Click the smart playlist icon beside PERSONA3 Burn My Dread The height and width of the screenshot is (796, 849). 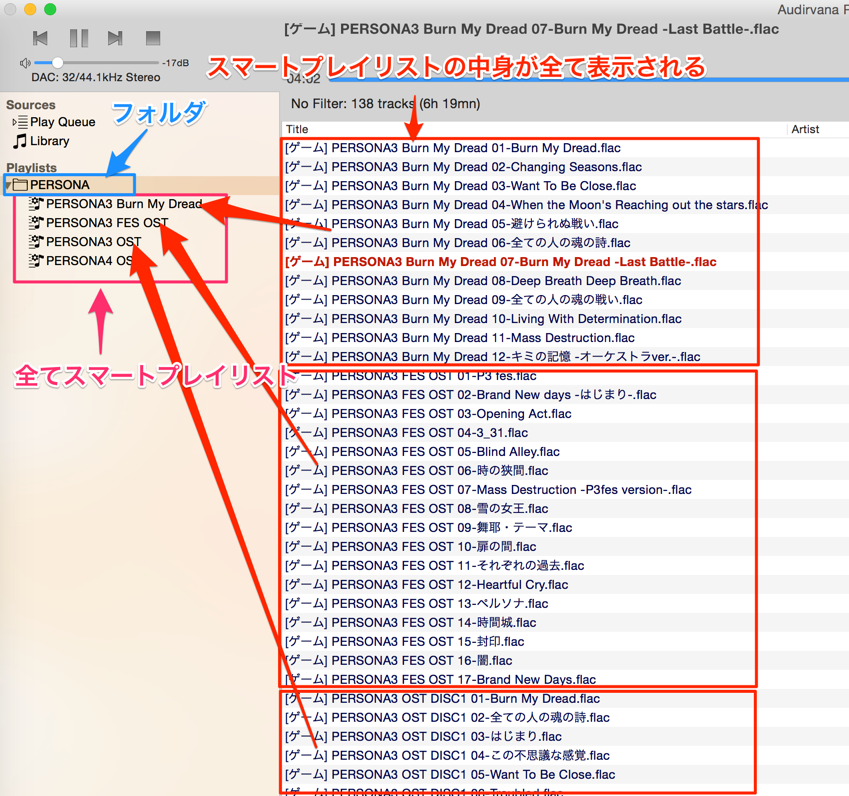point(36,205)
